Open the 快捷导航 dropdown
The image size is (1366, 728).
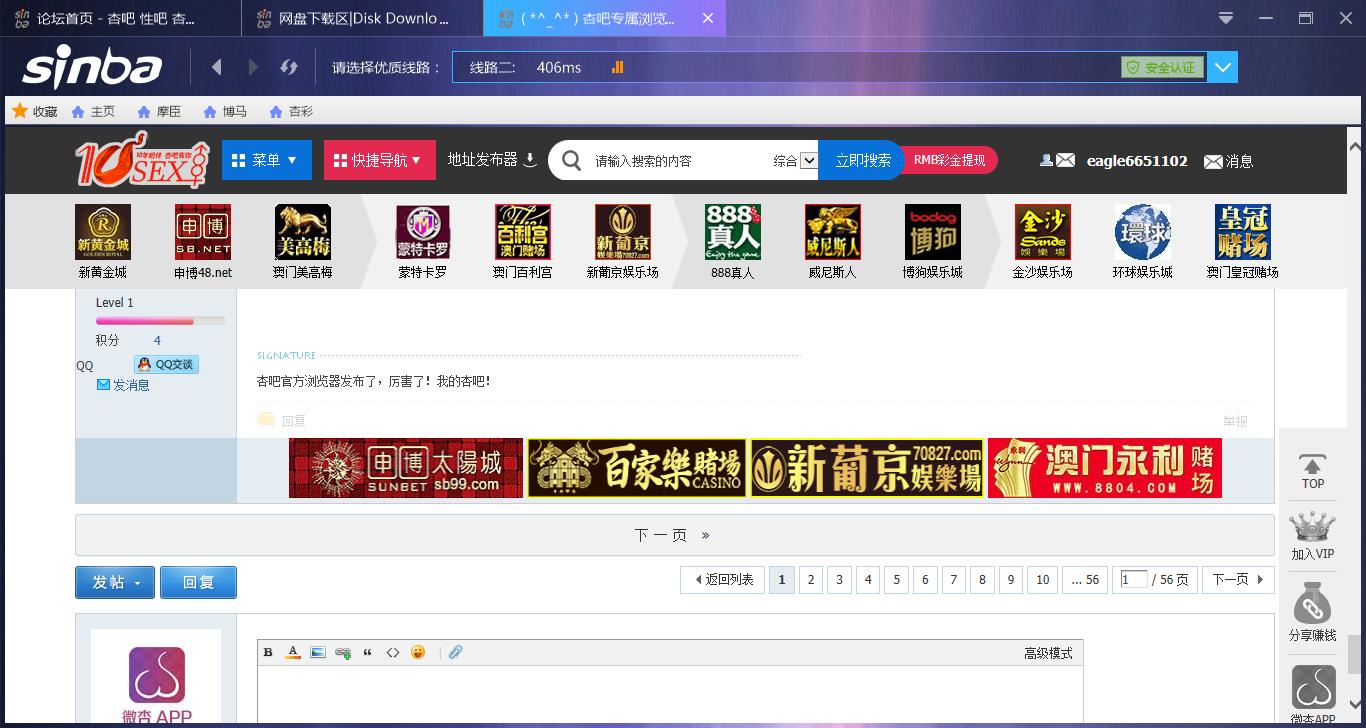pos(379,159)
